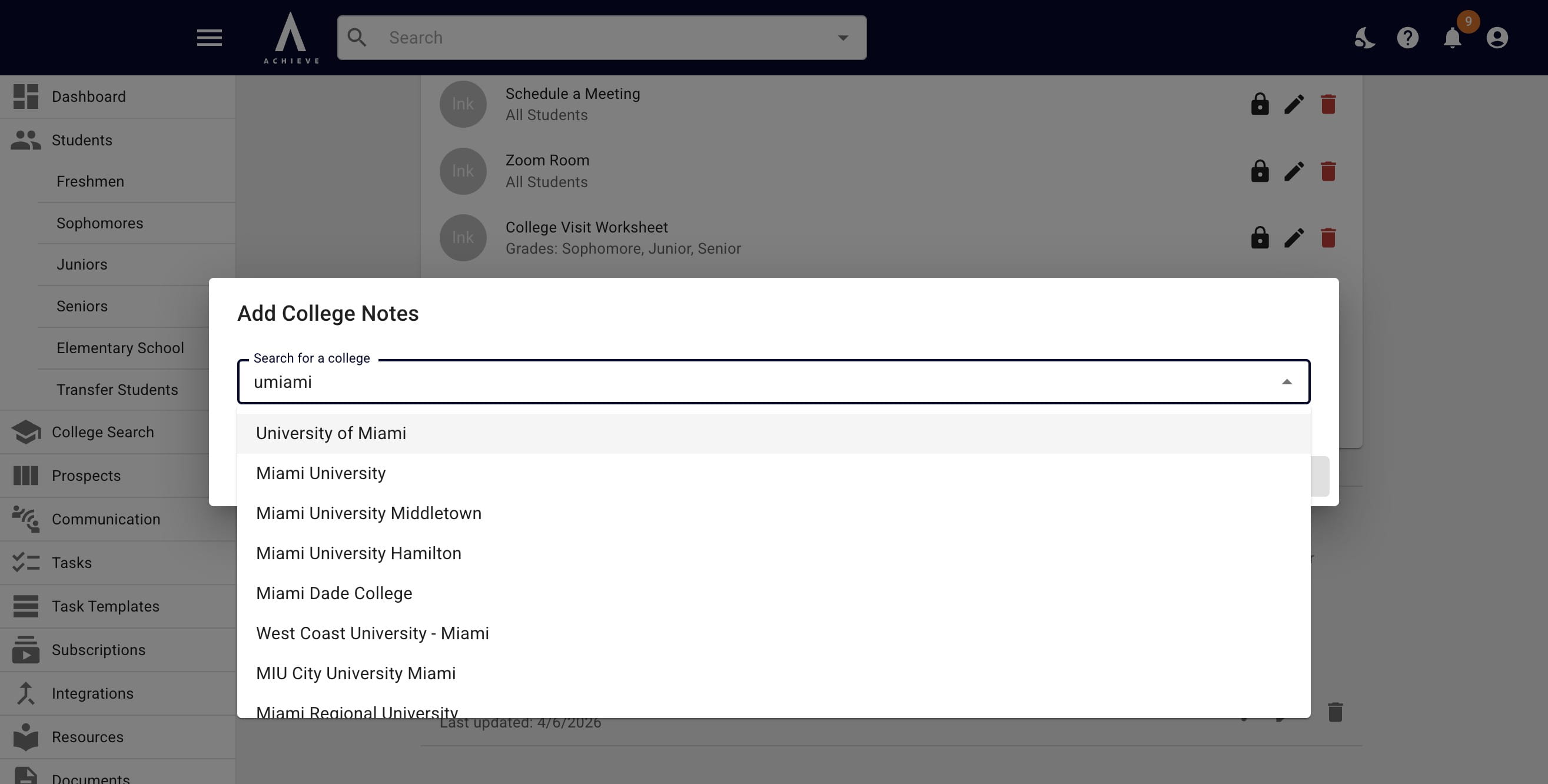
Task: Click the Prospects columns icon
Action: click(26, 475)
